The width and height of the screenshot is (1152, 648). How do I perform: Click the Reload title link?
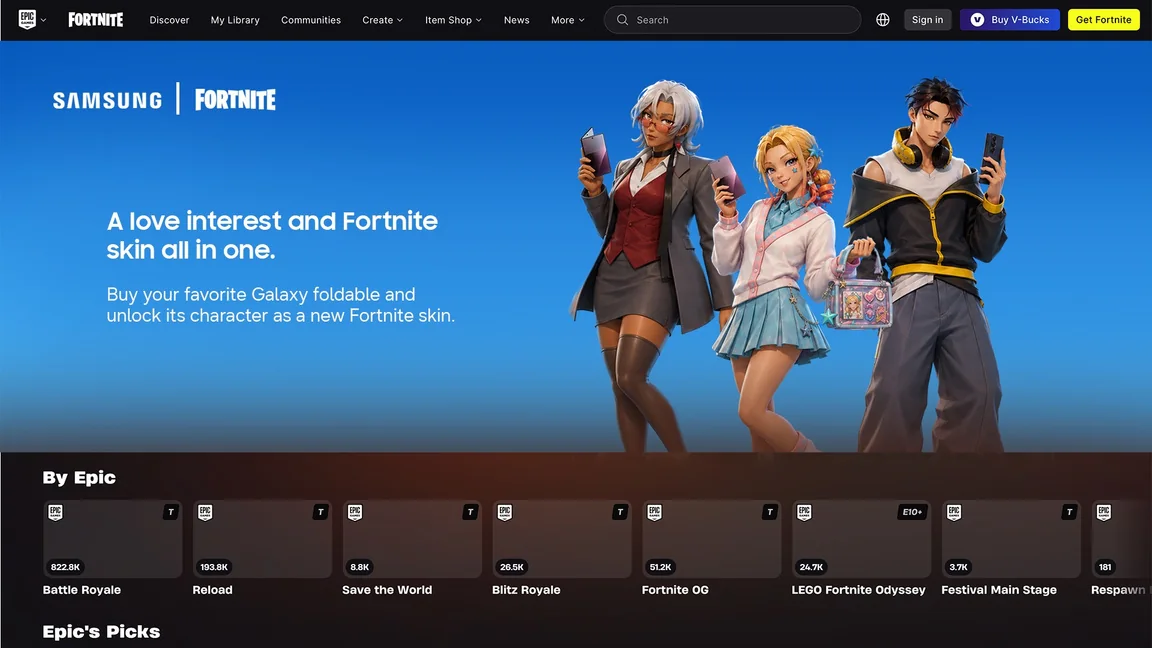click(212, 590)
